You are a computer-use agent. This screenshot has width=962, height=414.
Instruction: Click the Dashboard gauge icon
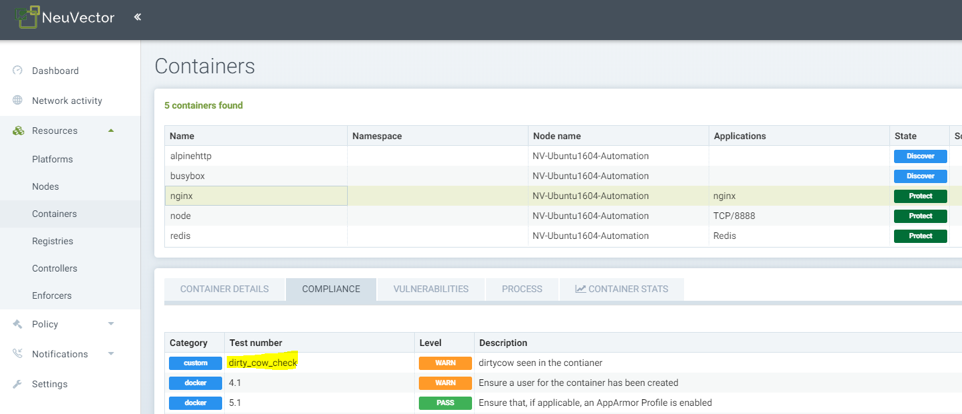coord(17,71)
